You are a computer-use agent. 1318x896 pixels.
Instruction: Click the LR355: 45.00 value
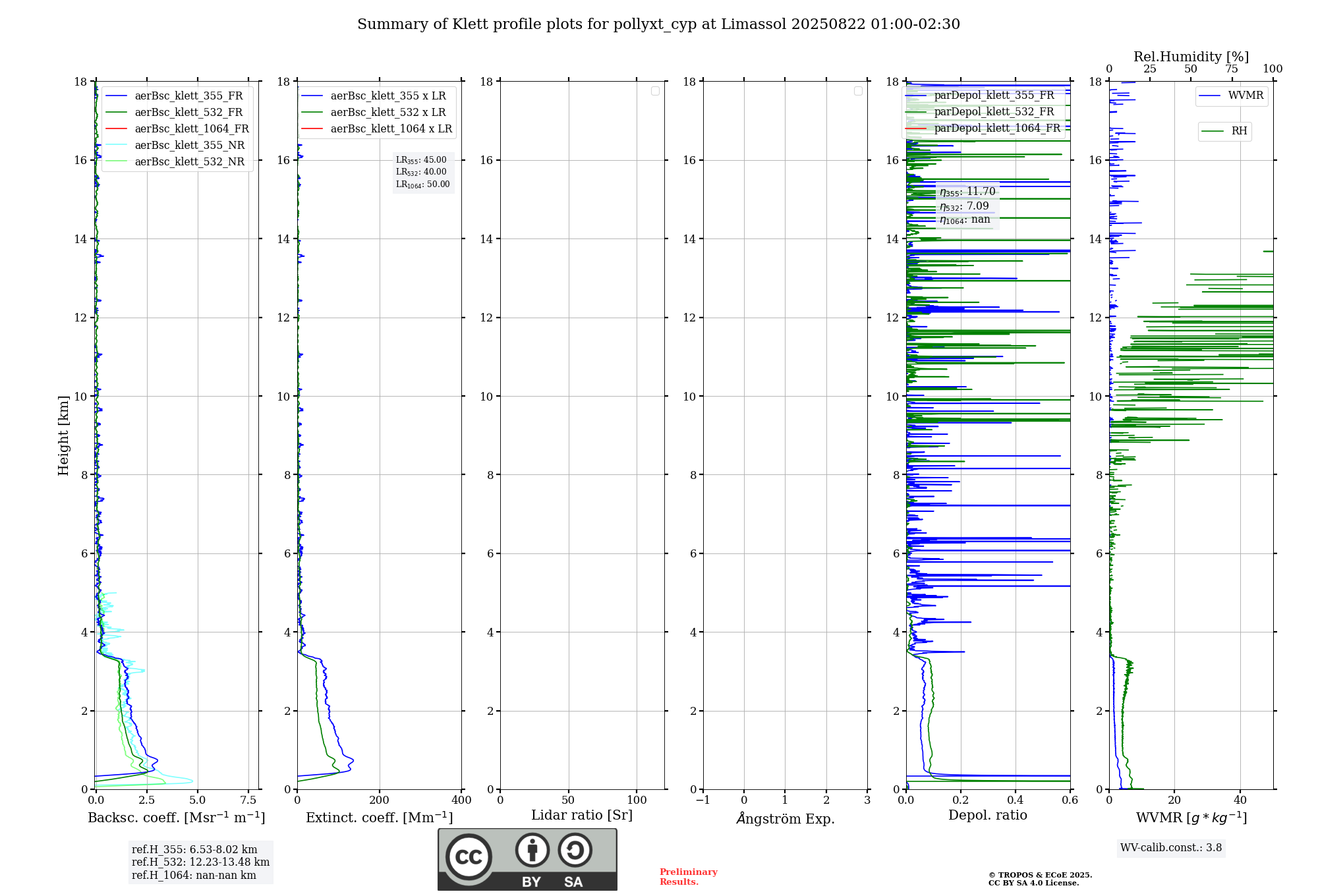pos(421,160)
